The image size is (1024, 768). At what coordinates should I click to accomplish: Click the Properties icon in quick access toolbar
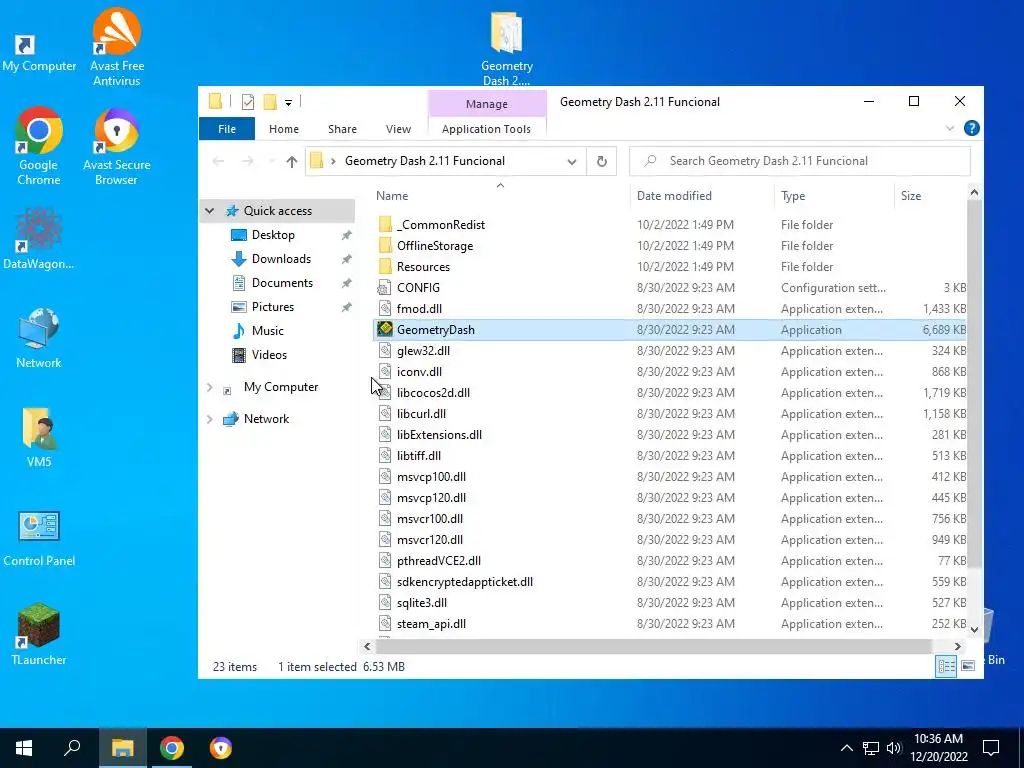click(248, 102)
